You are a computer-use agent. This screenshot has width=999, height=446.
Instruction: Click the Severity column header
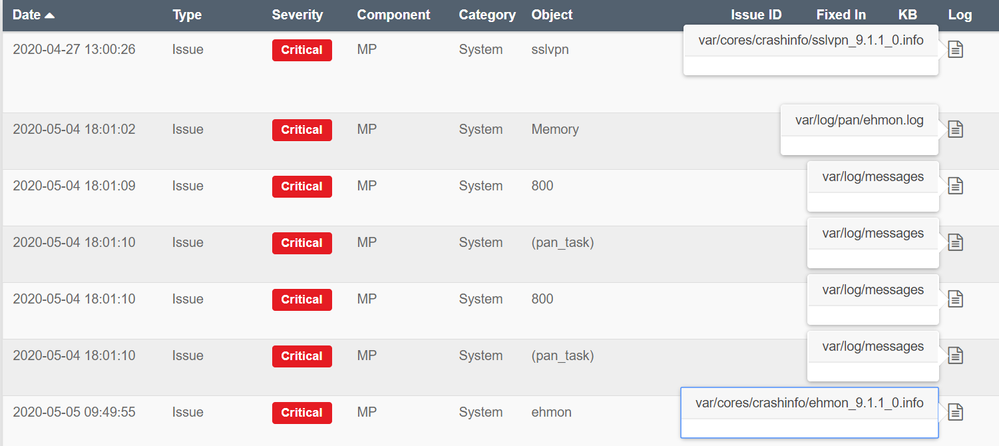[297, 15]
